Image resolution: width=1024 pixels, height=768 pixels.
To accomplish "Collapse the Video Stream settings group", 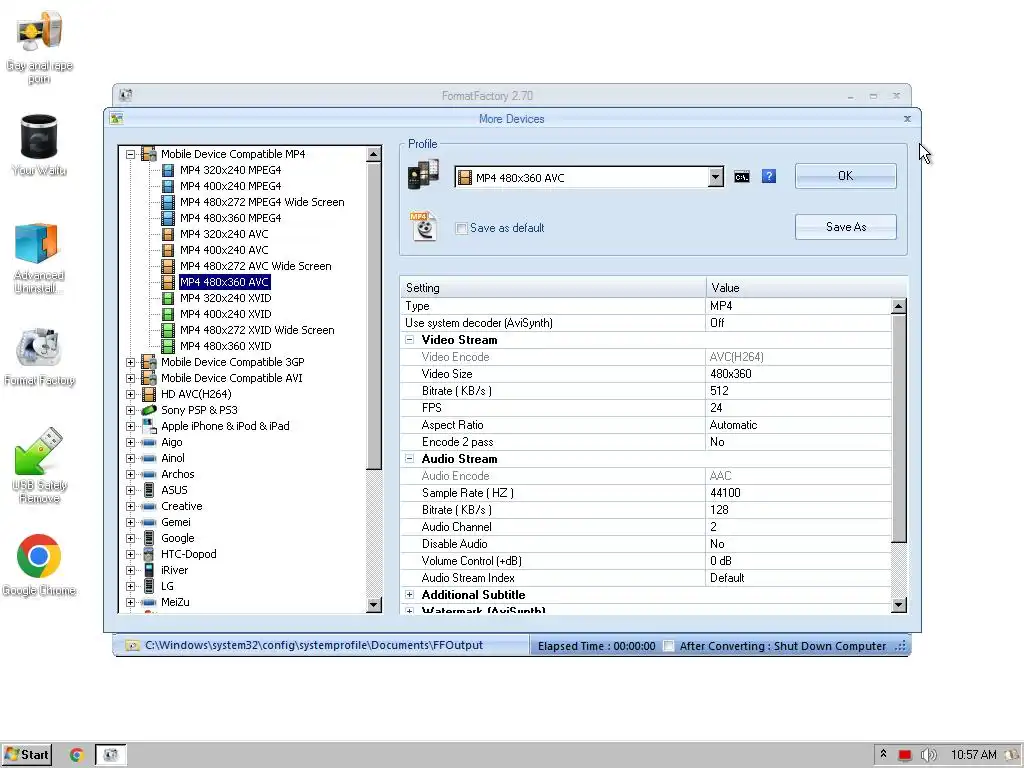I will point(409,340).
